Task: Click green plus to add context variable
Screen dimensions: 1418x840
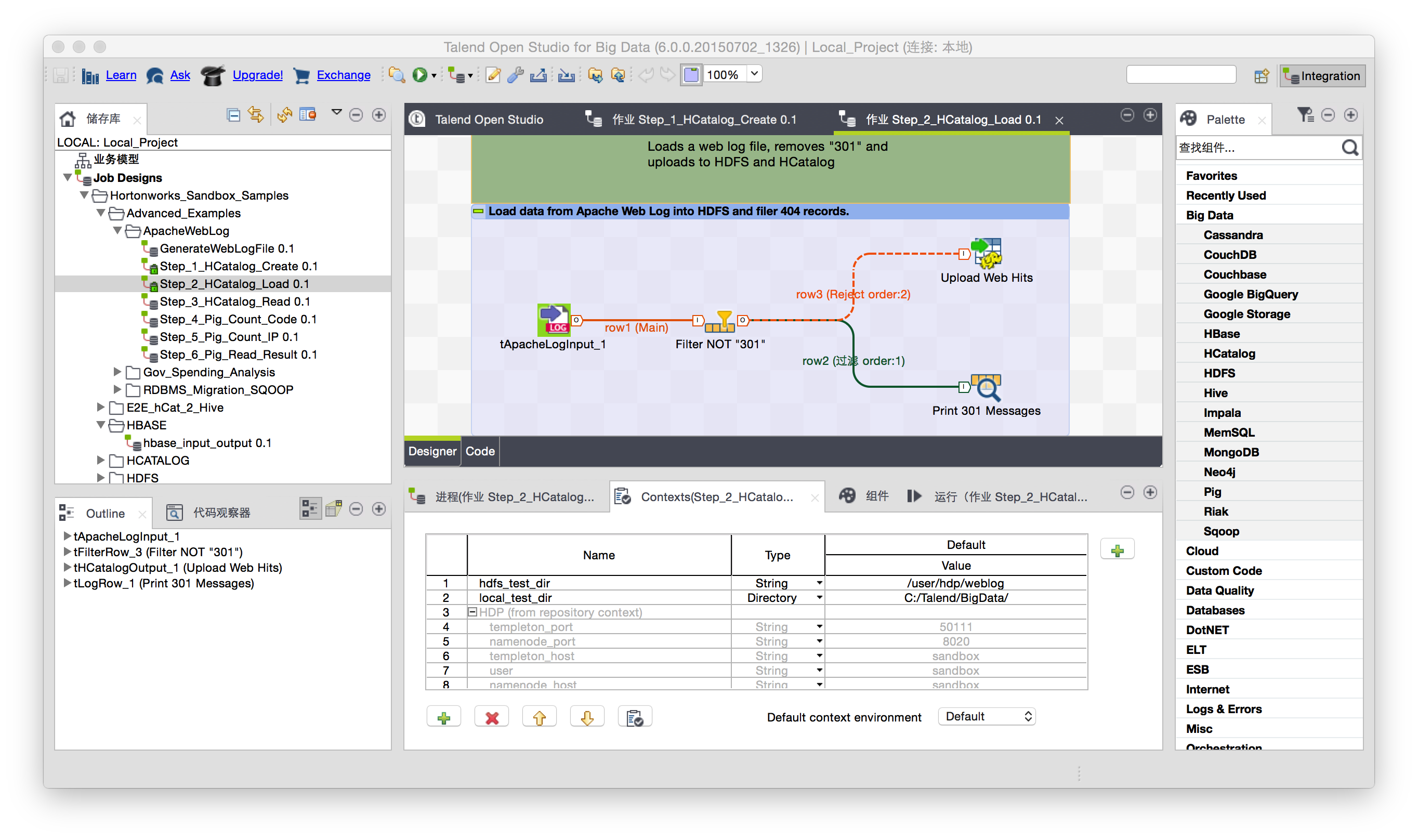Action: point(443,718)
